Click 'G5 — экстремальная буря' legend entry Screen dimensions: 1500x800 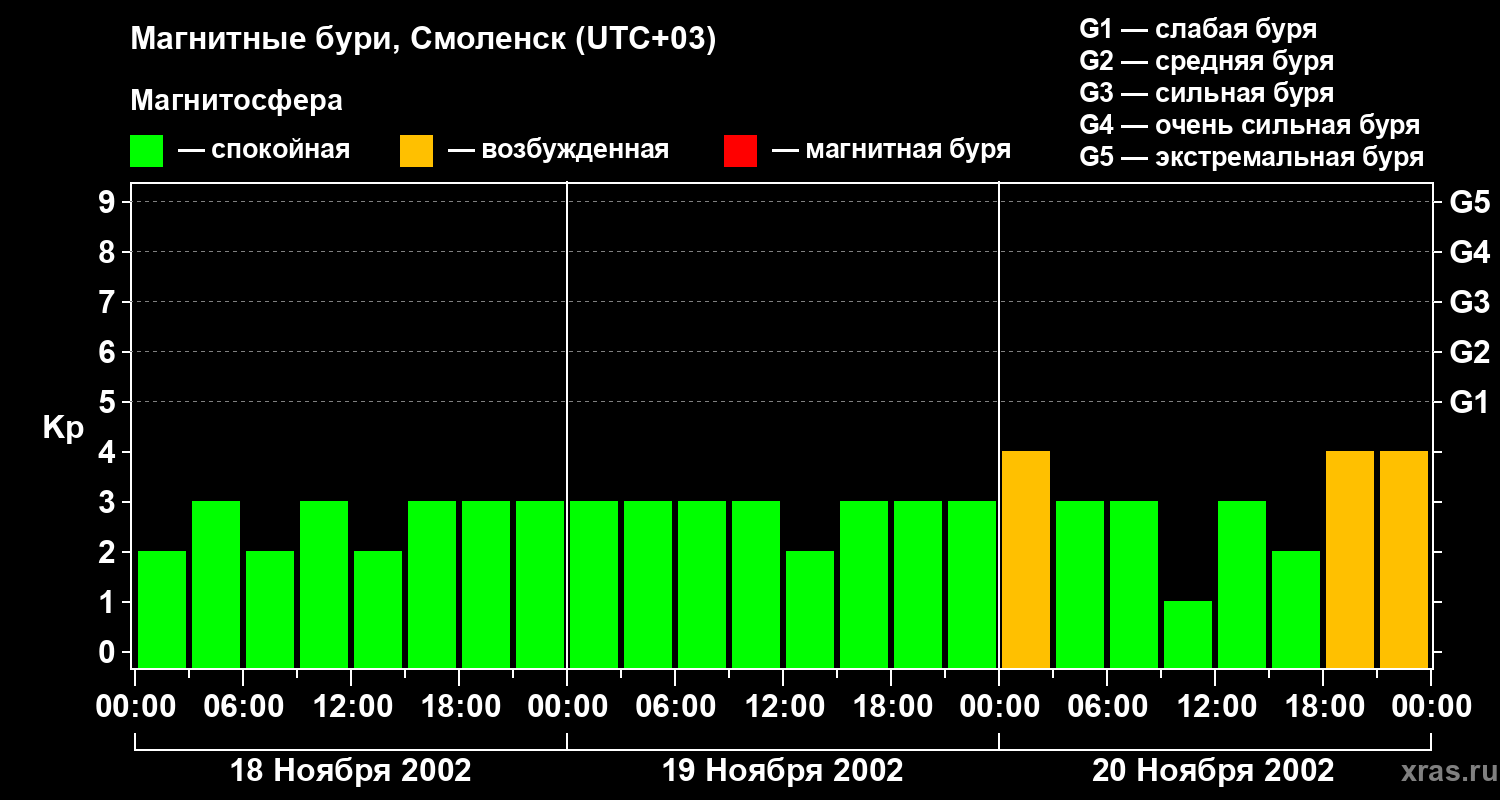tap(1252, 157)
